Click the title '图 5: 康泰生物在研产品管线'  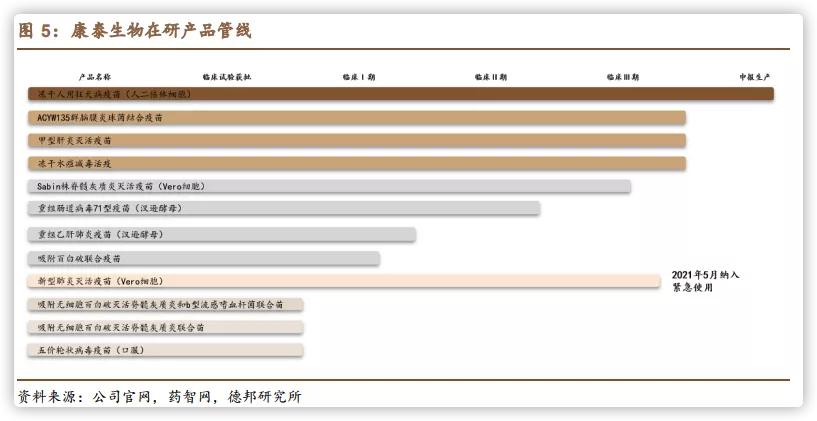pyautogui.click(x=135, y=31)
